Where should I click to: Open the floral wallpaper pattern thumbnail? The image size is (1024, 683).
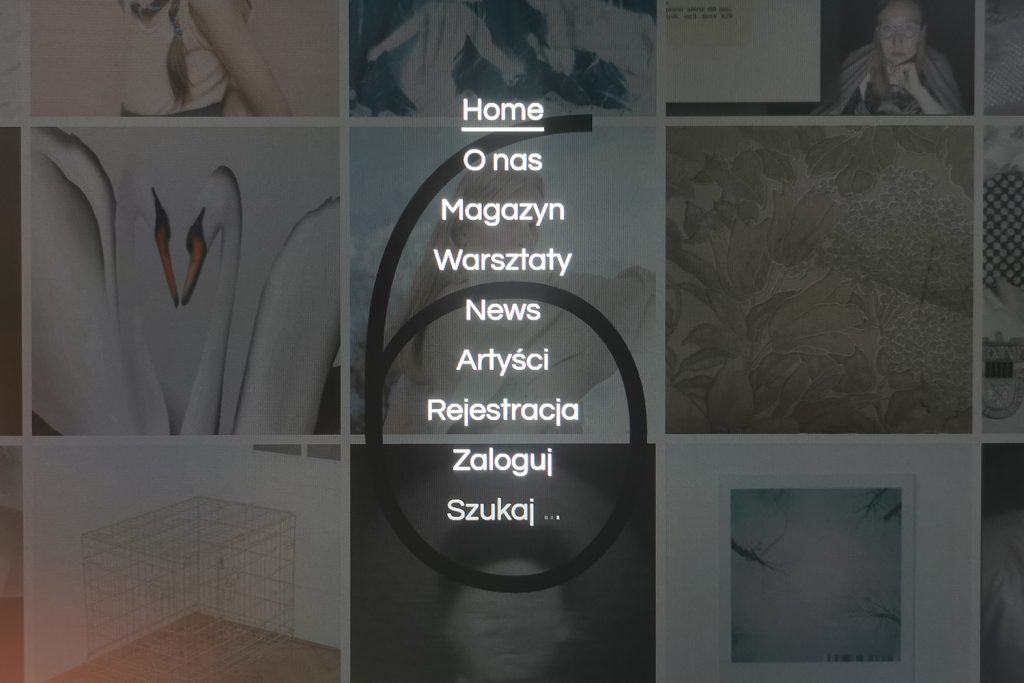[x=819, y=279]
